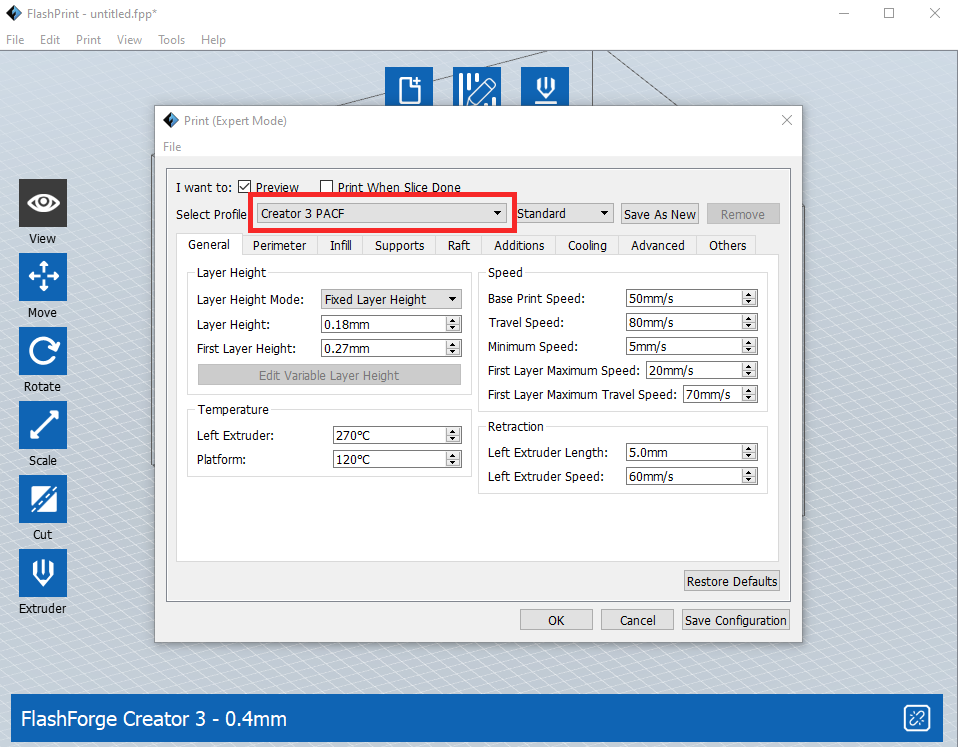This screenshot has width=958, height=747.
Task: Toggle the Preview checkbox
Action: tap(244, 186)
